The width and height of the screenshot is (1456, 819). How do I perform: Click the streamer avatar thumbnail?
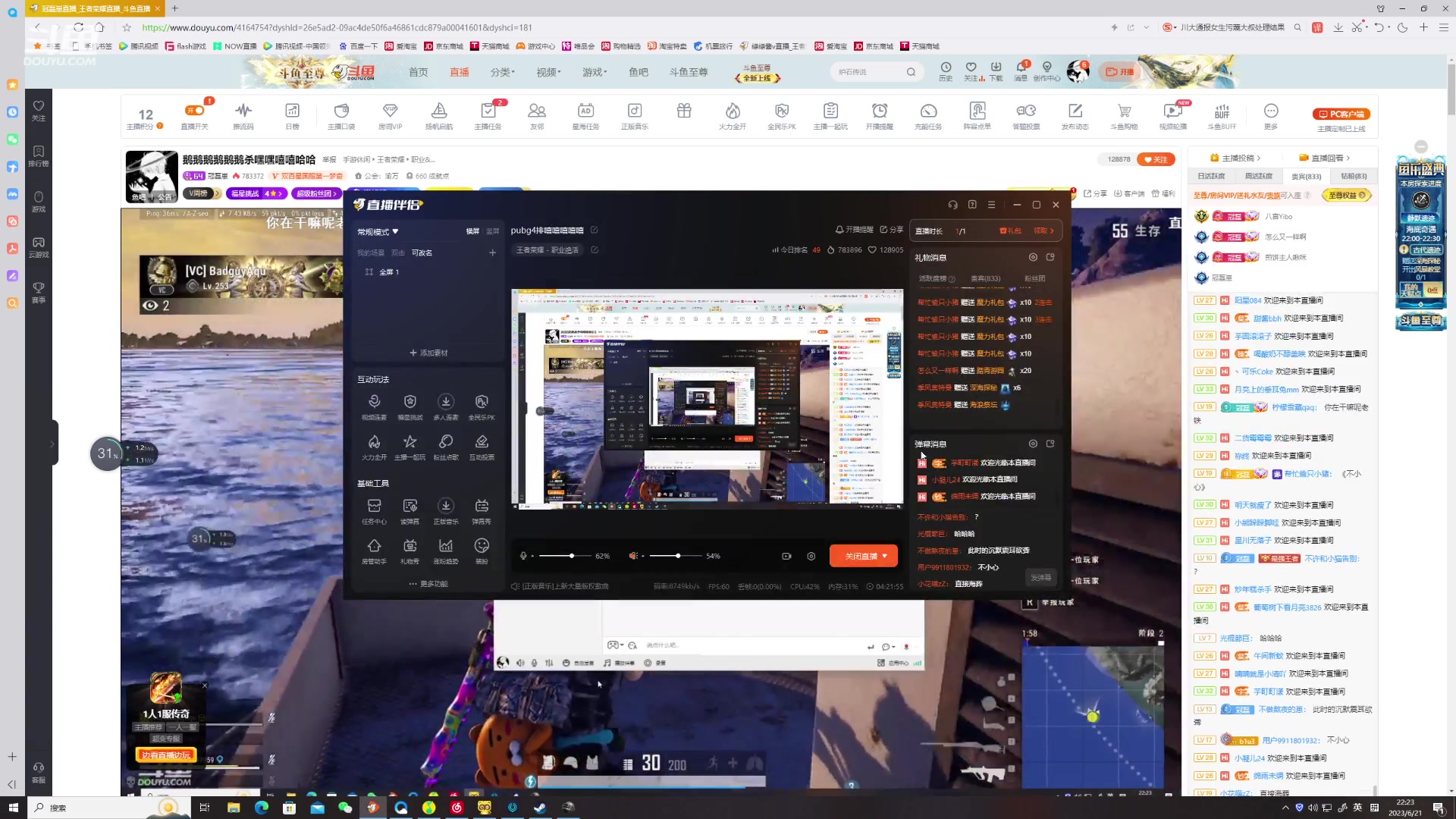[x=152, y=177]
